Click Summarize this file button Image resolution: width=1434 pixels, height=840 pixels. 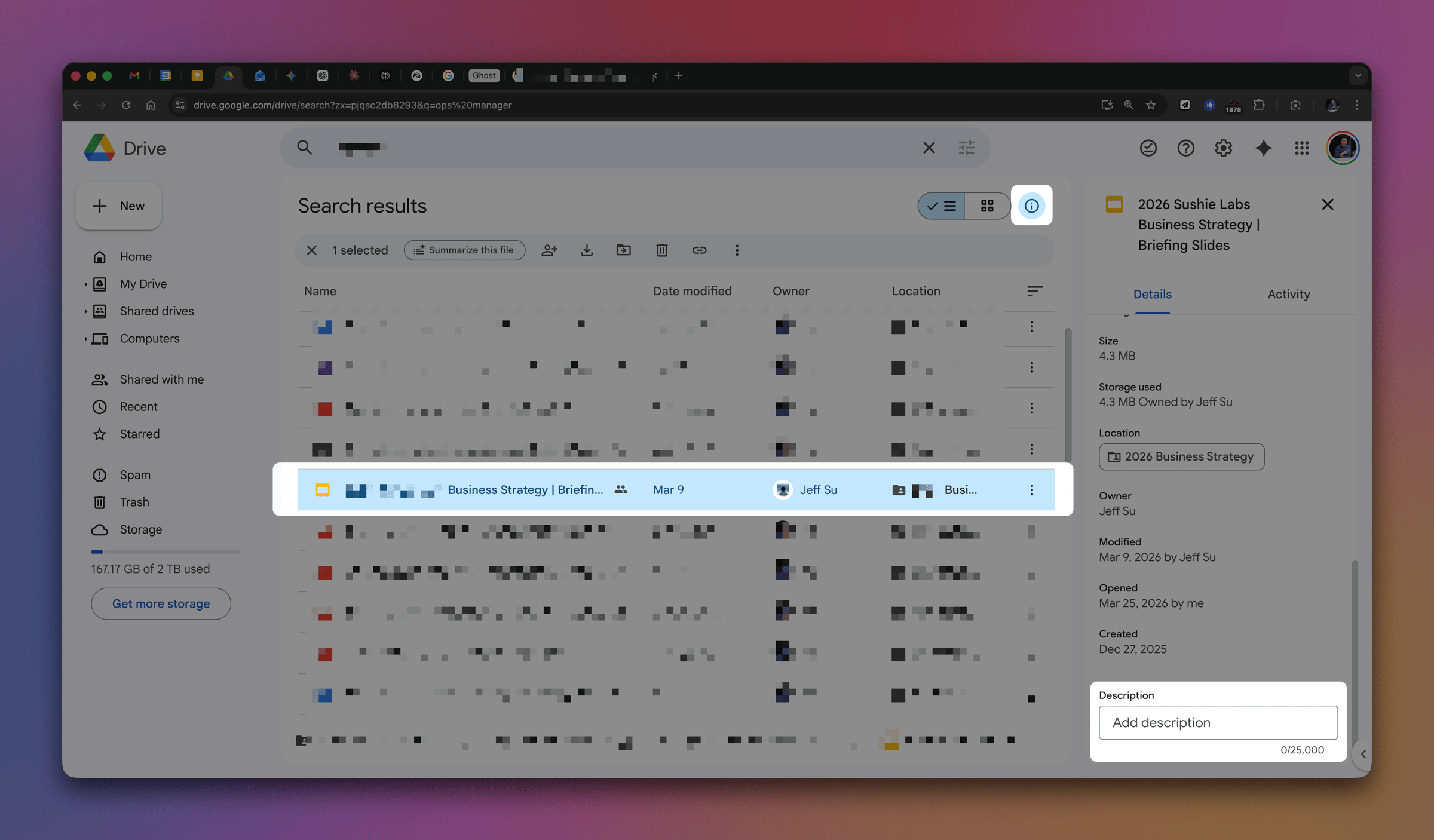(464, 250)
